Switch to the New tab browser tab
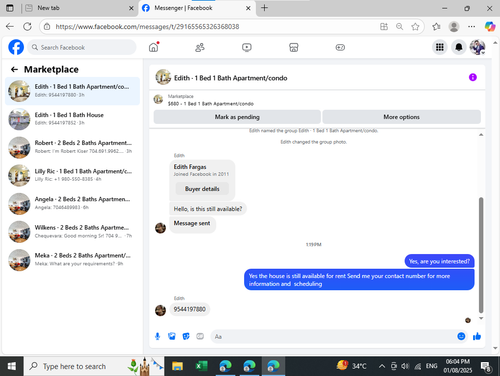Screen dimensions: 500x376 78,8
